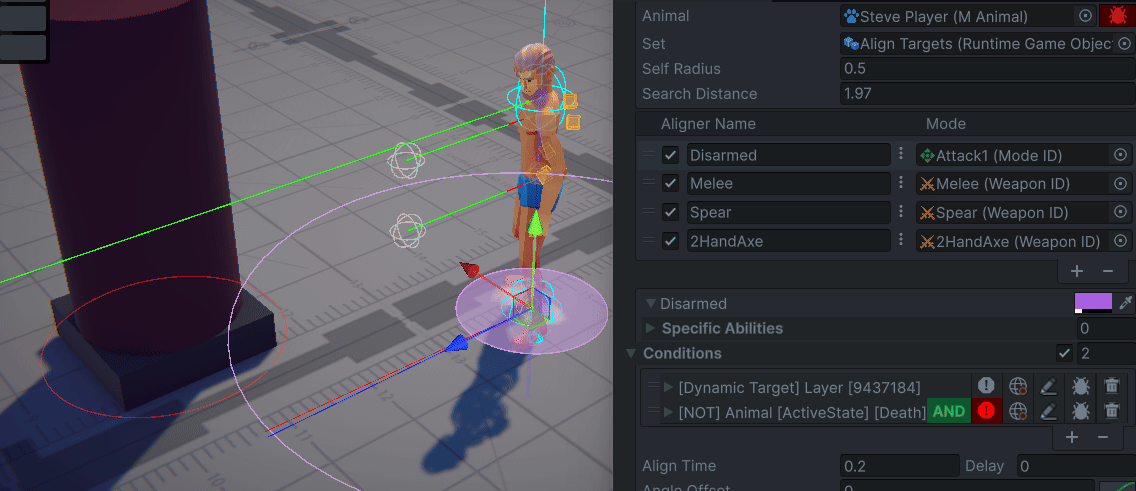The height and width of the screenshot is (491, 1136).
Task: Open options menu for Spear aligner
Action: [901, 212]
